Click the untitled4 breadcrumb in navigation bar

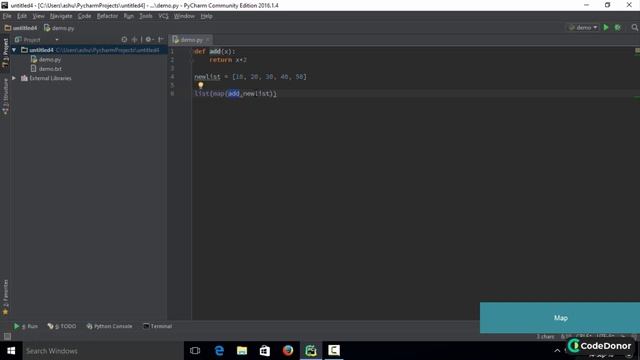pos(21,28)
